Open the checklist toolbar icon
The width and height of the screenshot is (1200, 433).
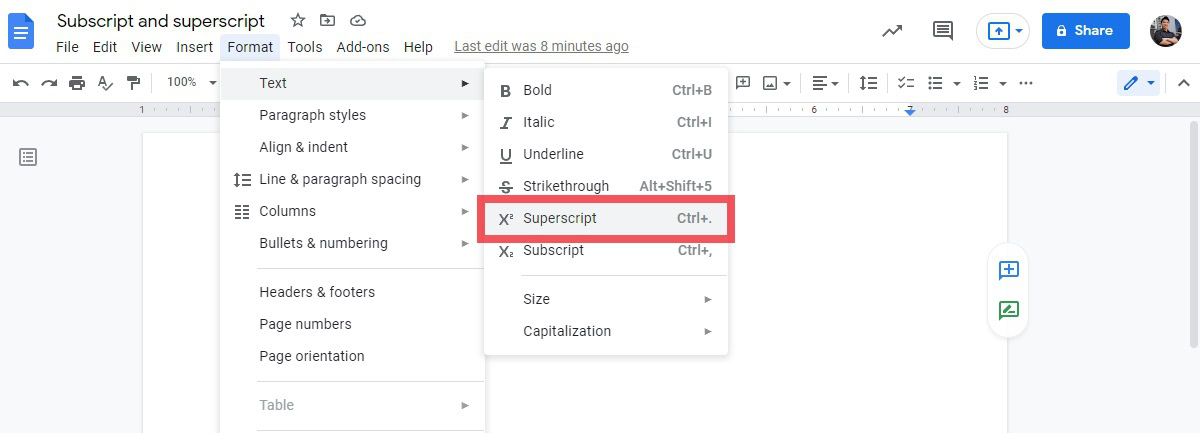pyautogui.click(x=906, y=83)
